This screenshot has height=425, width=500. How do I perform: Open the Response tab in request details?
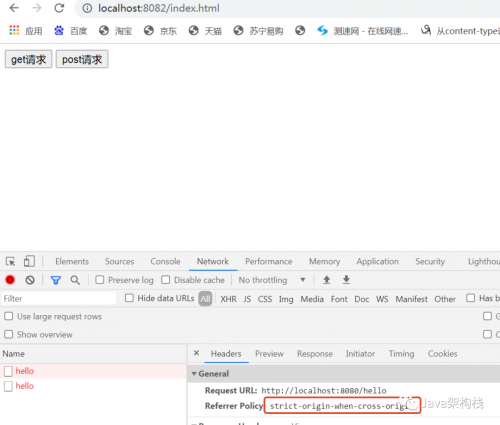(x=315, y=354)
